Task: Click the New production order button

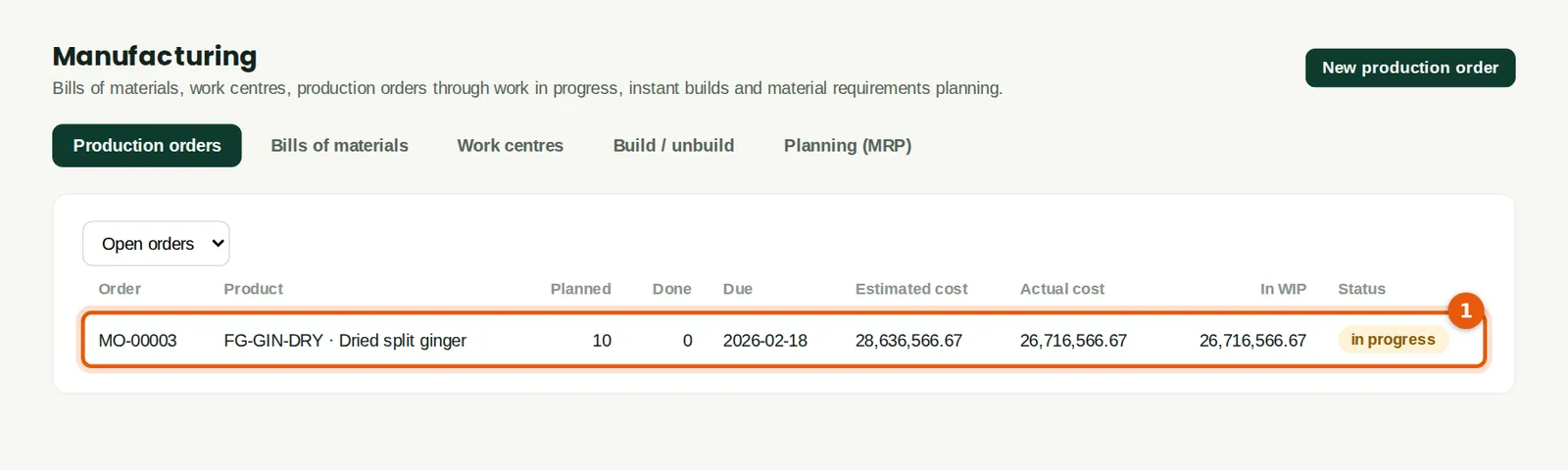Action: pos(1410,68)
